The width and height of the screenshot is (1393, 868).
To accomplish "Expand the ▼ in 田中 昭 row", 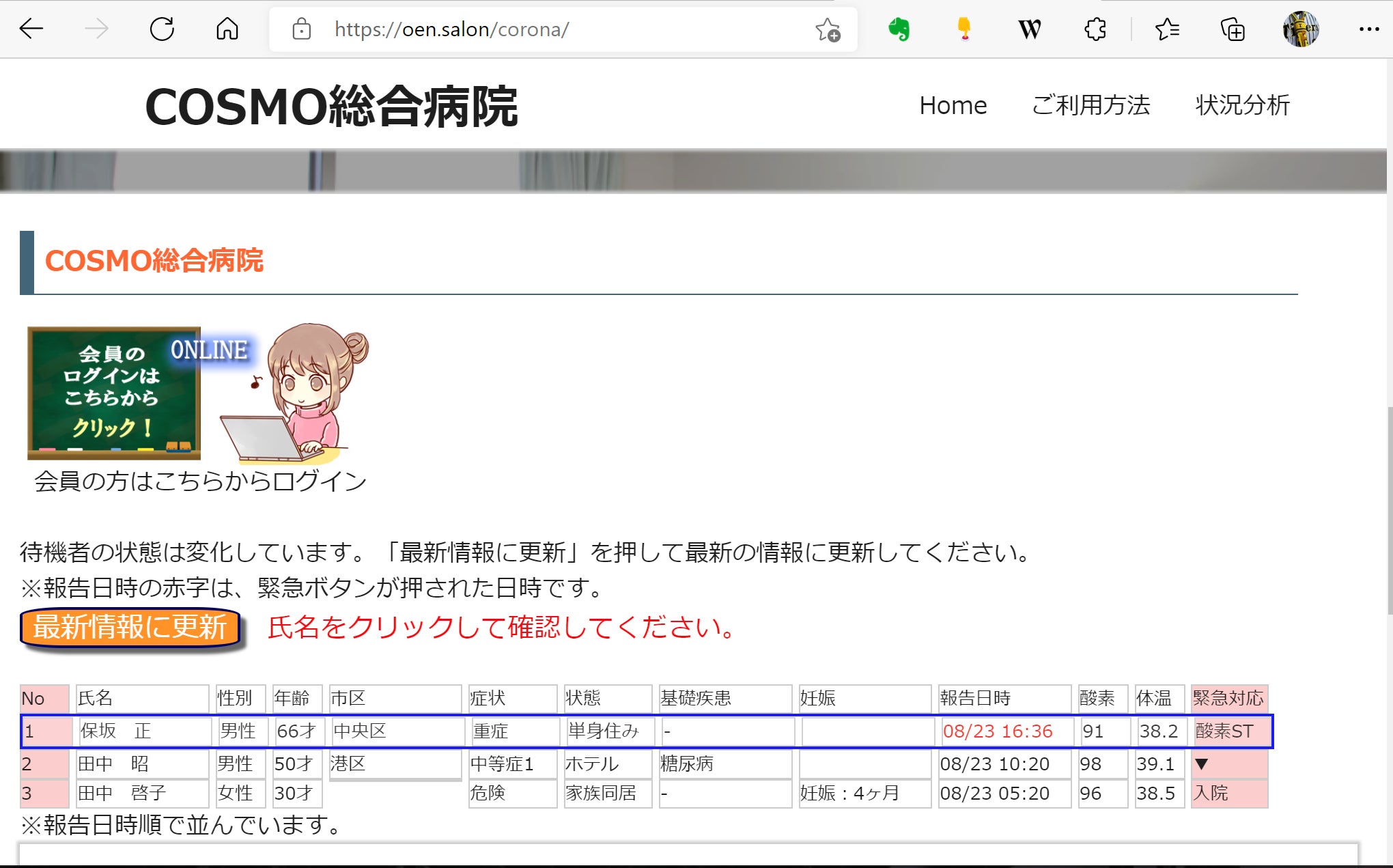I will 1202,764.
